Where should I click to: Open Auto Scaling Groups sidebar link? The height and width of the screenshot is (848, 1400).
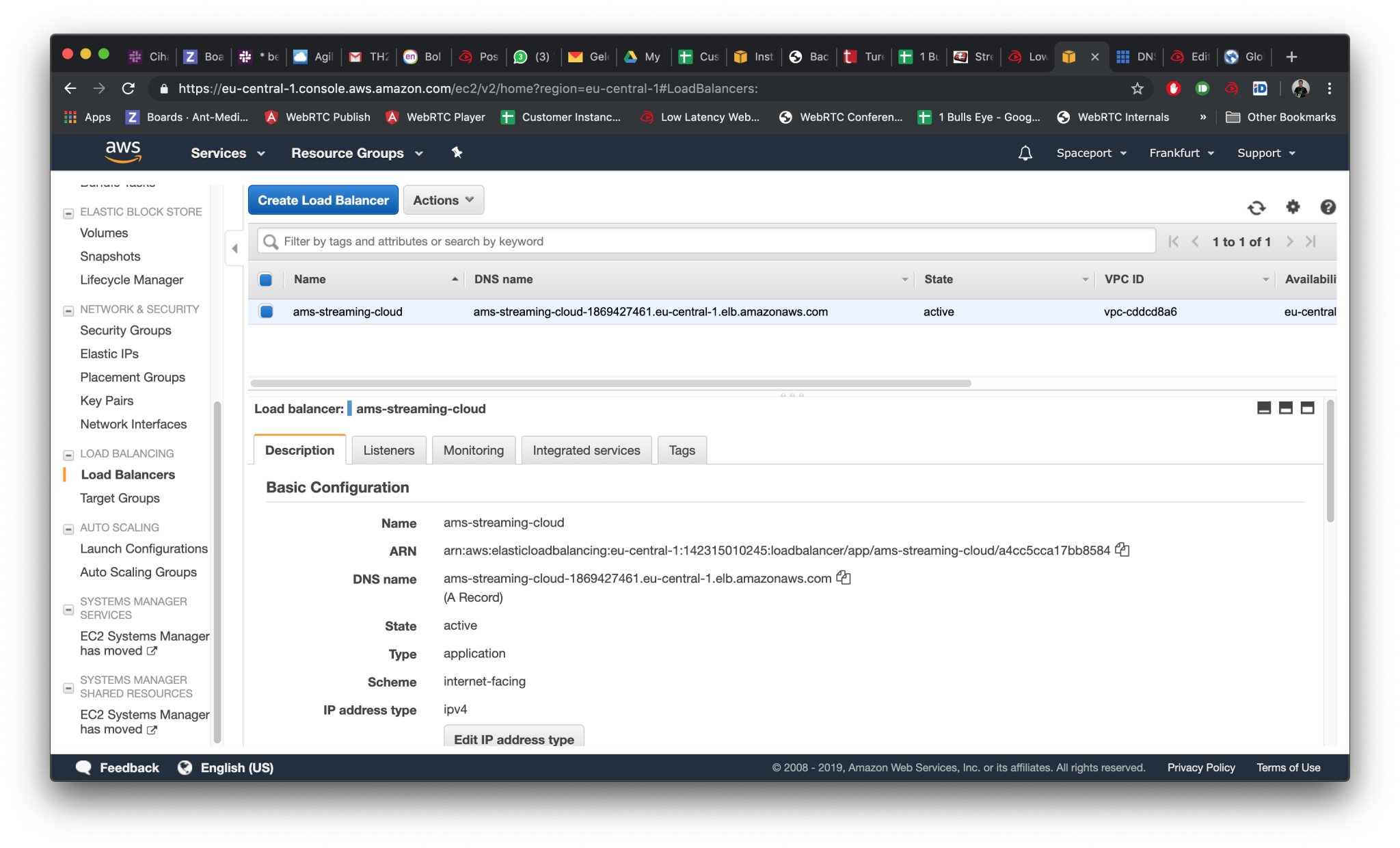point(138,572)
